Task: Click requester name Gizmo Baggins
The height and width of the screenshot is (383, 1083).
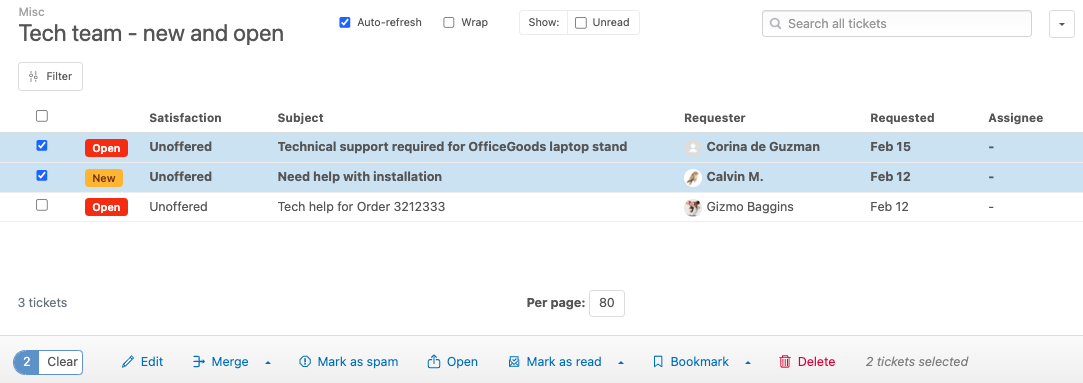Action: pos(750,207)
